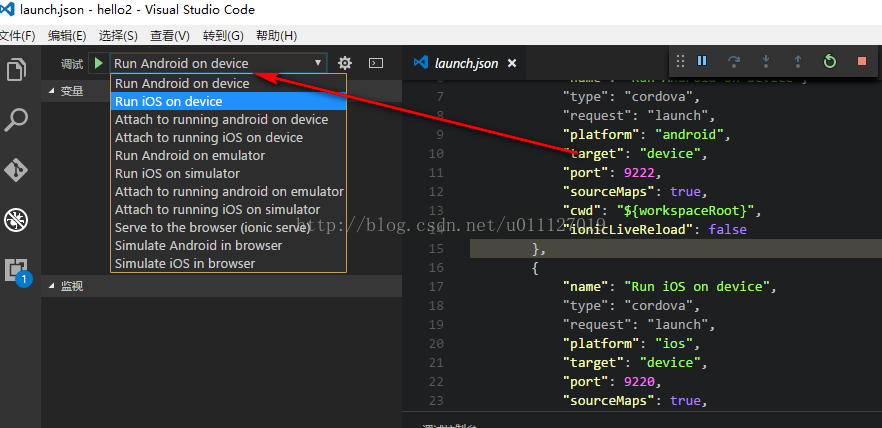Select Simulate Android in browser

tap(228, 245)
